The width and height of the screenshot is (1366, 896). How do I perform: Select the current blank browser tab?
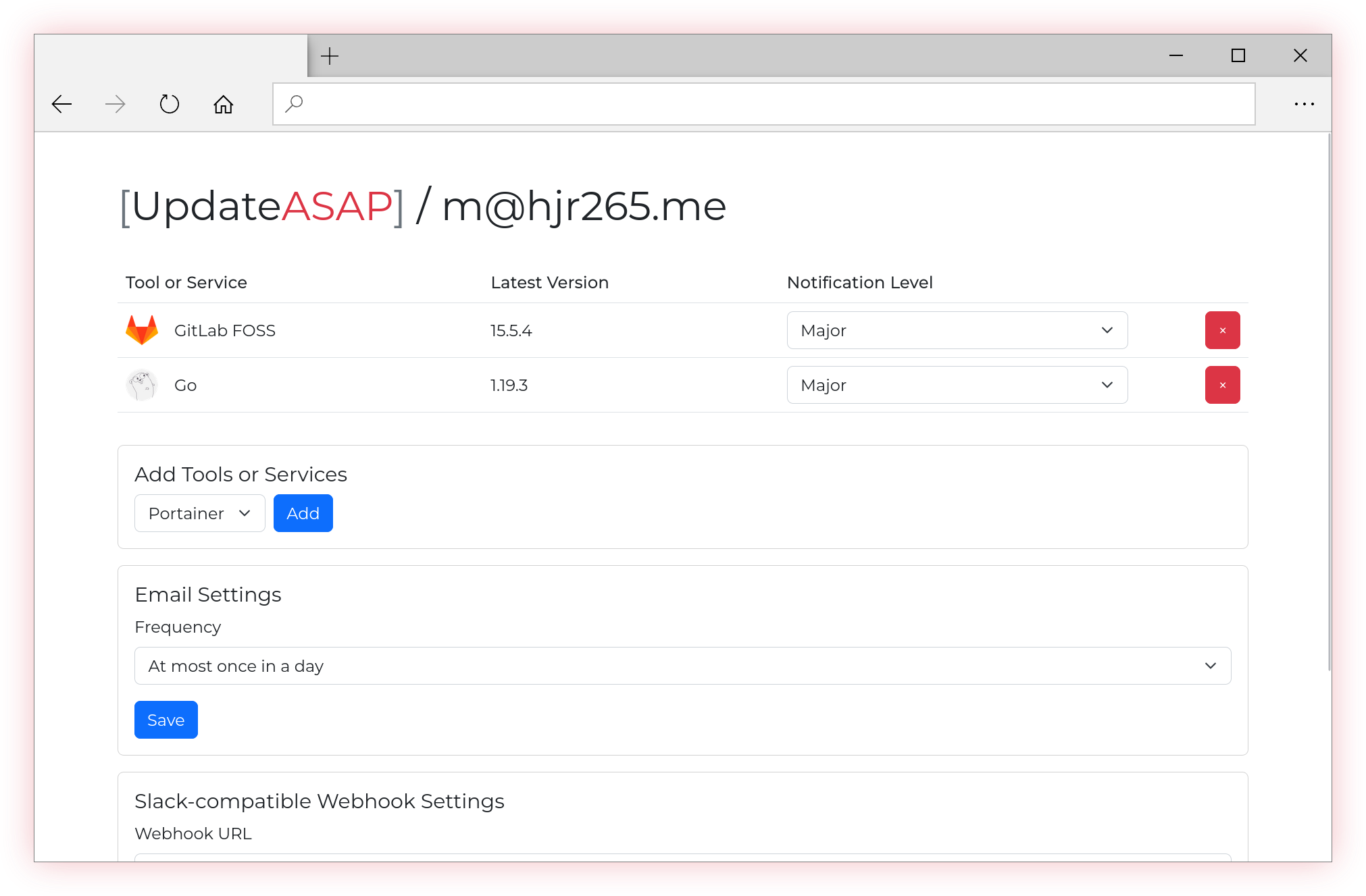171,56
